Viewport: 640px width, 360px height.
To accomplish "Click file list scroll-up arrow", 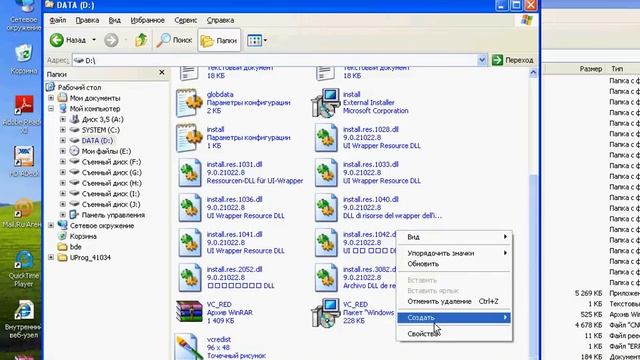I will coord(533,73).
